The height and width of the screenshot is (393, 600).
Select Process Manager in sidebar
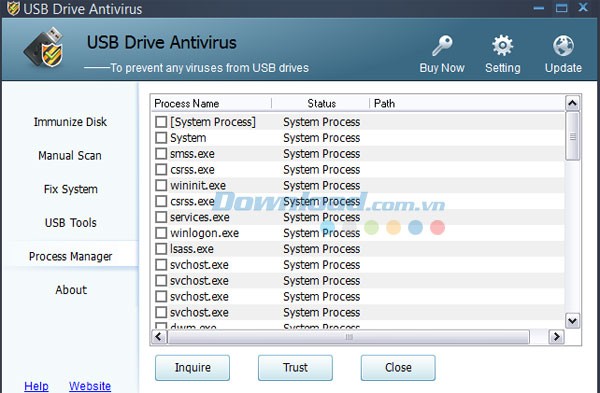[71, 256]
